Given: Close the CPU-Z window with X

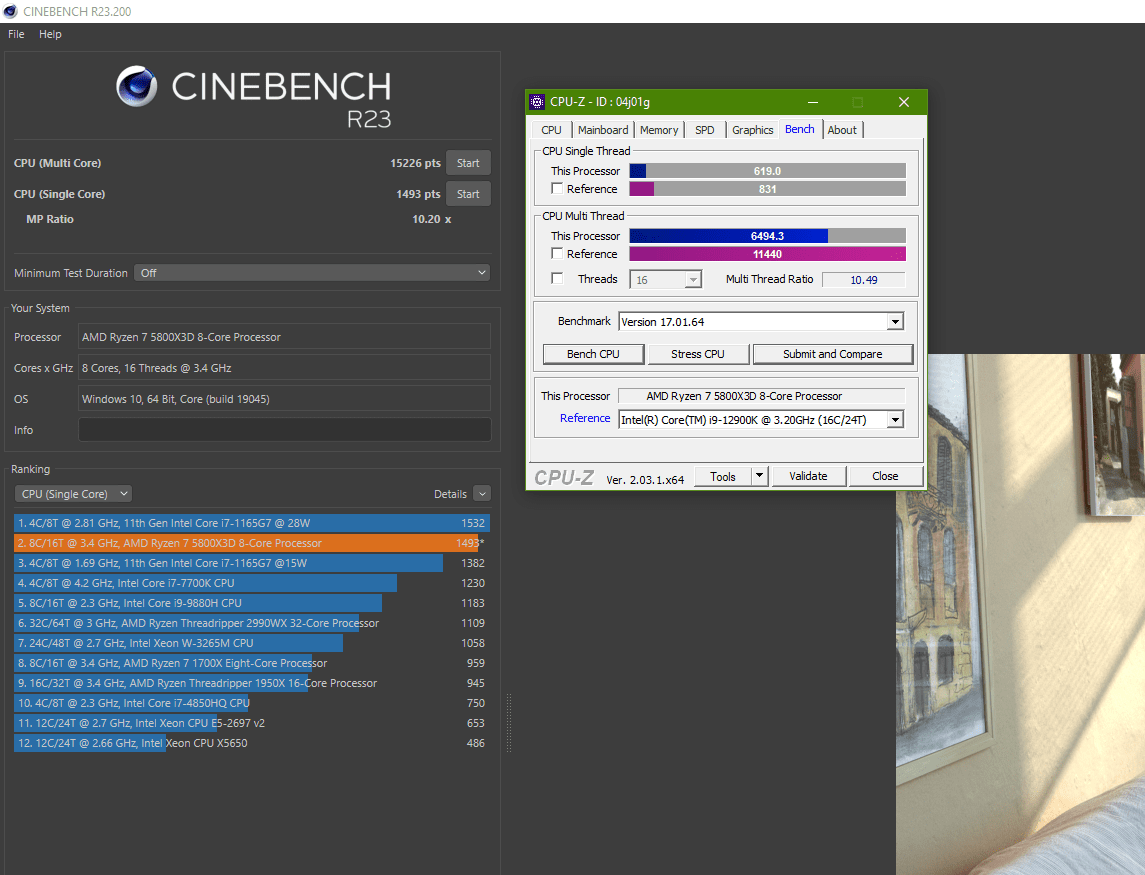Looking at the screenshot, I should 903,102.
